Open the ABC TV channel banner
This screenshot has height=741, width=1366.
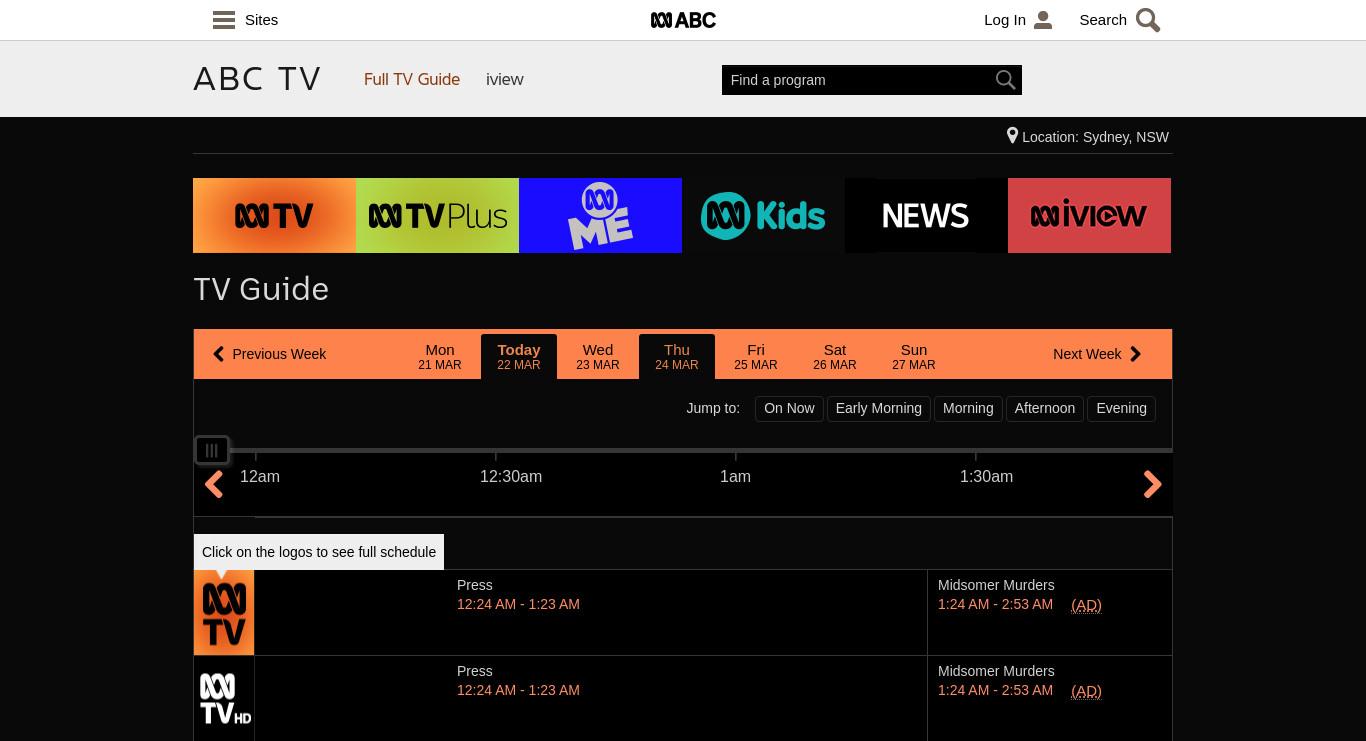pos(274,215)
